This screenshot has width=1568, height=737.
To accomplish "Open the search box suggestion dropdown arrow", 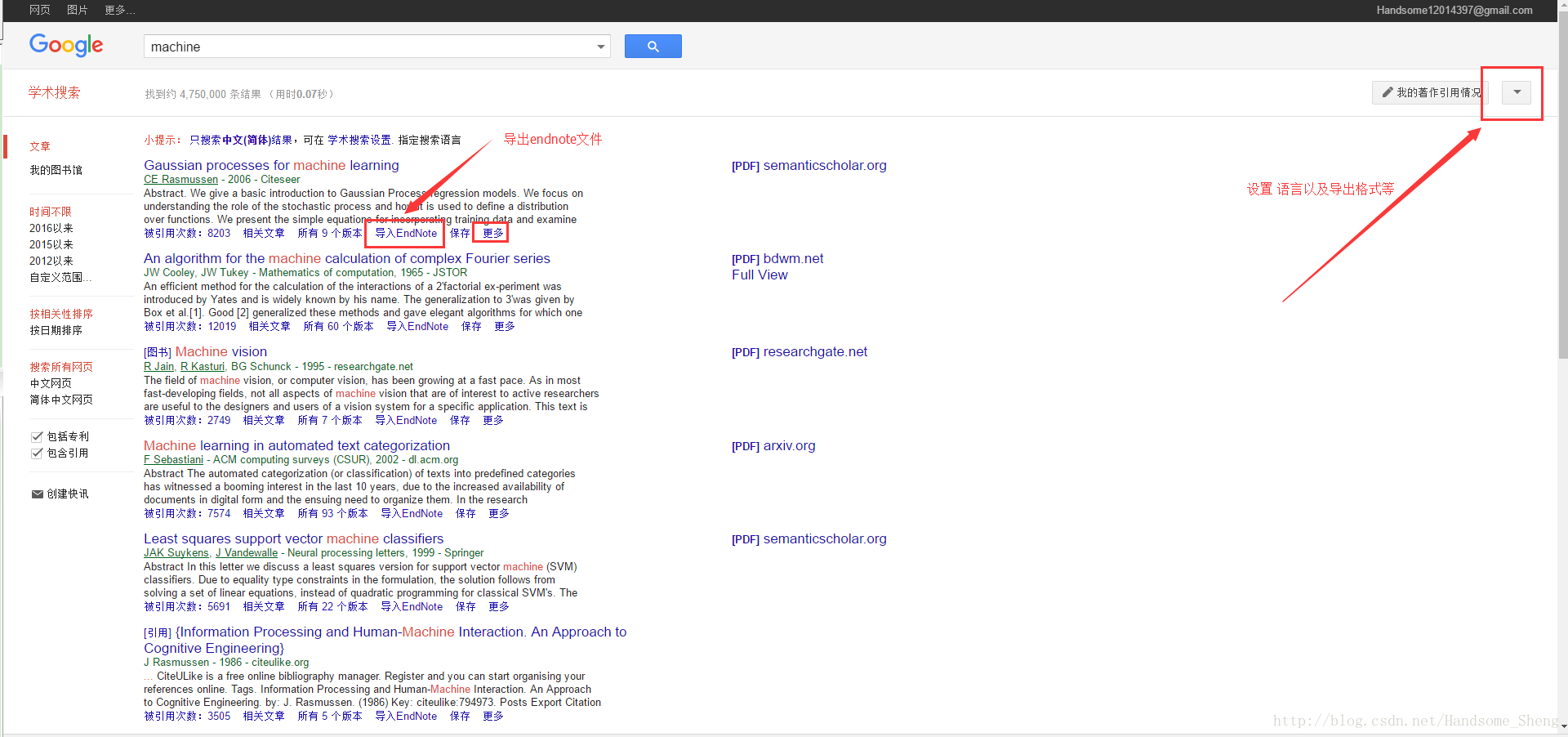I will click(601, 47).
